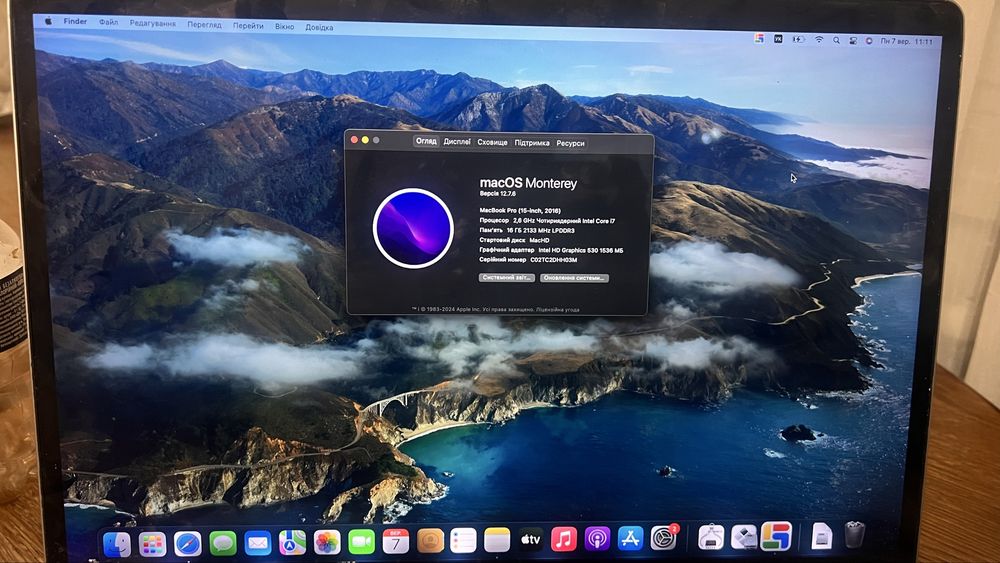1000x563 pixels.
Task: Open Podcasts from the Dock
Action: pyautogui.click(x=597, y=539)
